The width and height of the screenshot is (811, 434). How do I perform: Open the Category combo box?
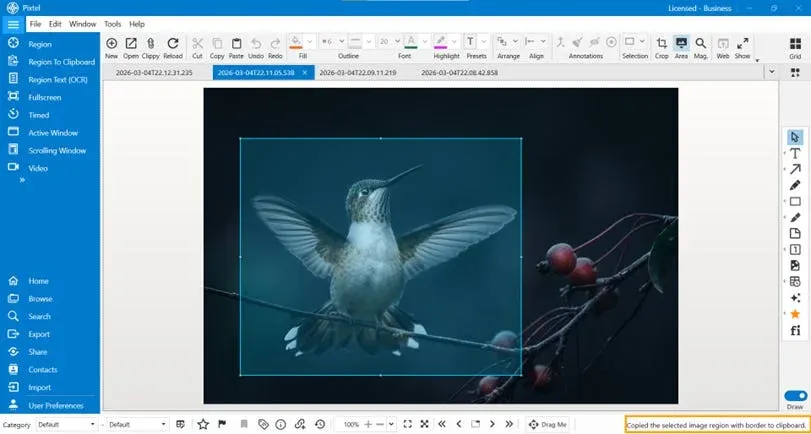[66, 424]
